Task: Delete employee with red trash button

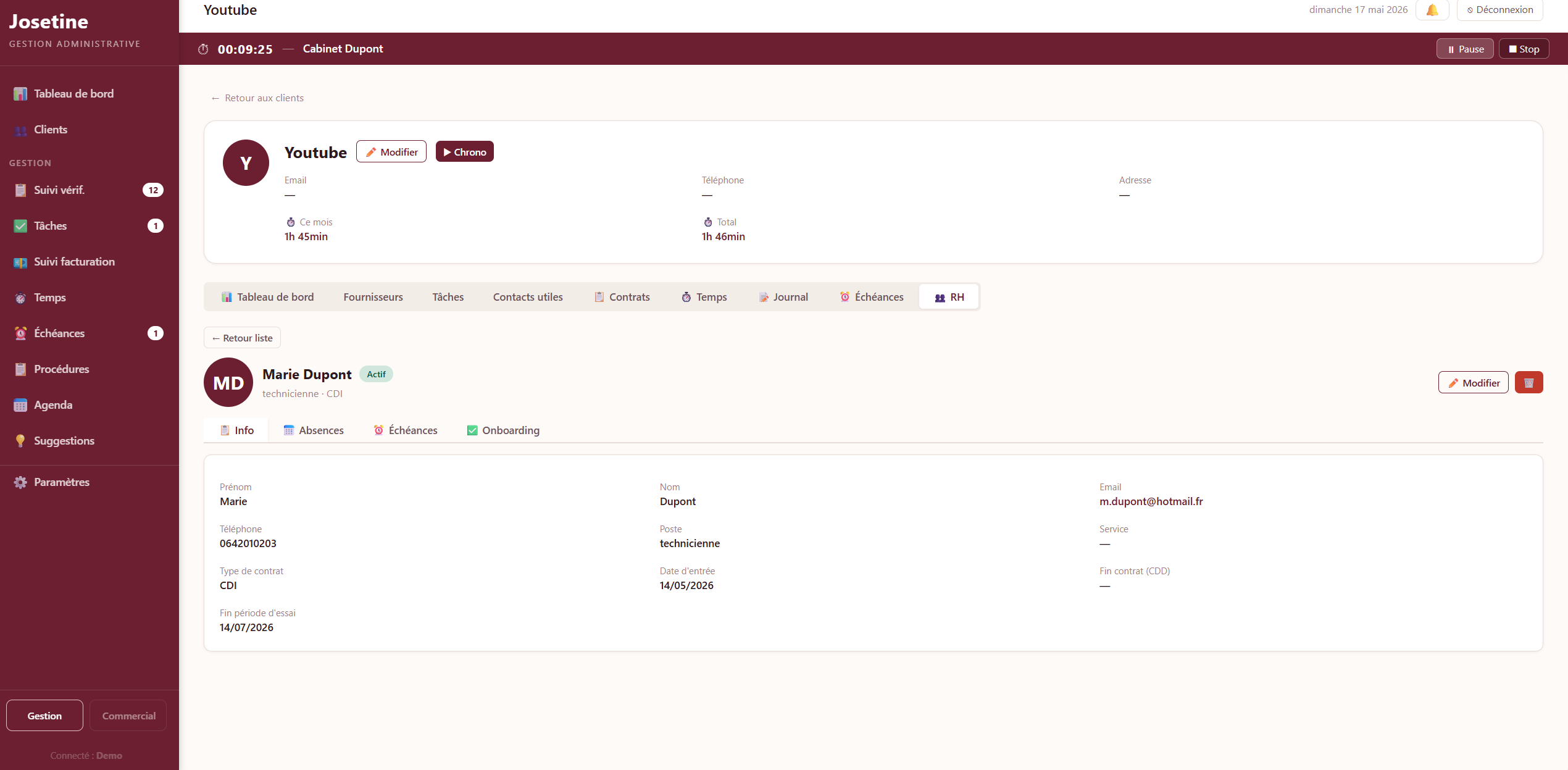Action: 1528,382
